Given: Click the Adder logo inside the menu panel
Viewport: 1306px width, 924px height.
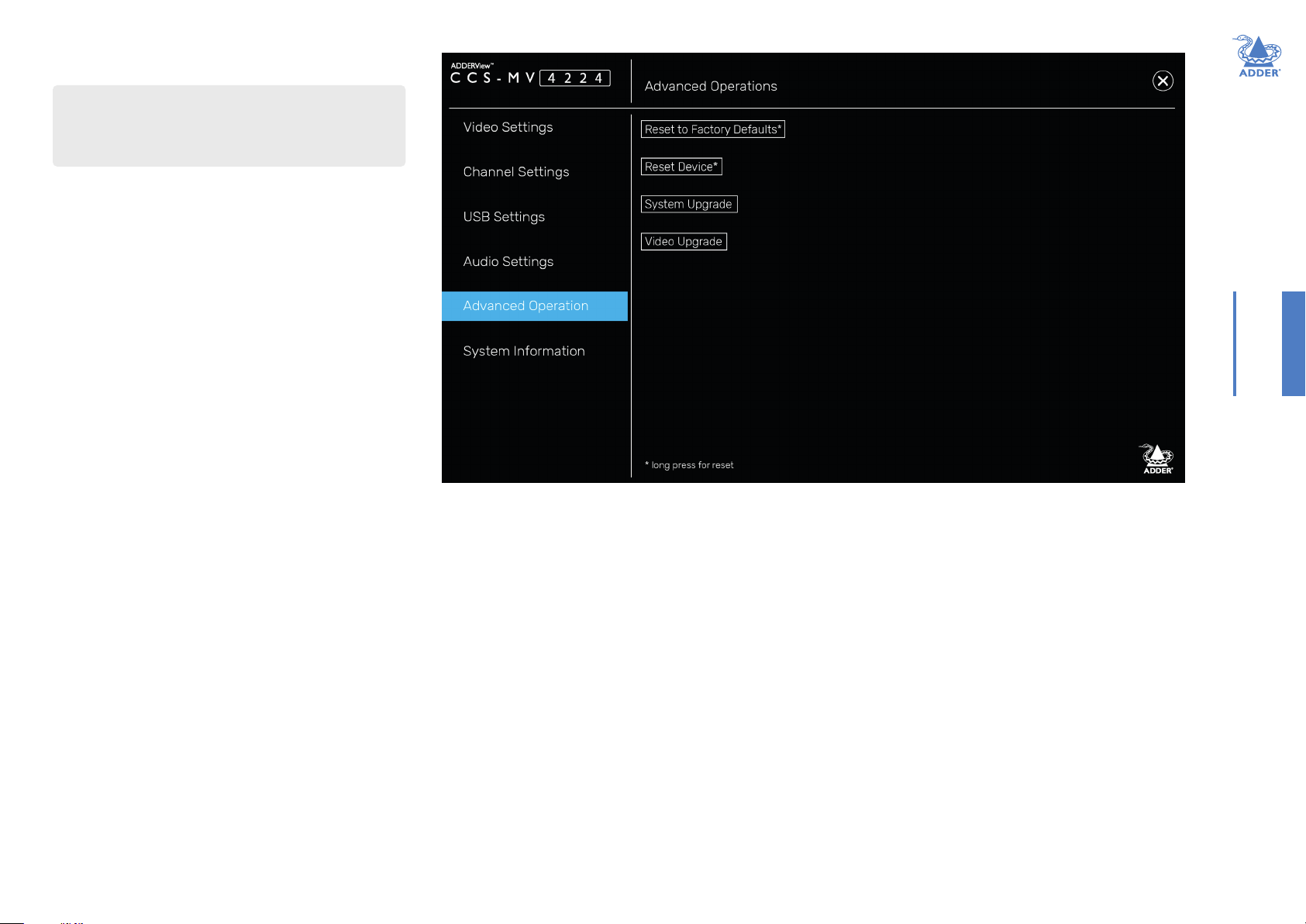Looking at the screenshot, I should click(x=1156, y=459).
